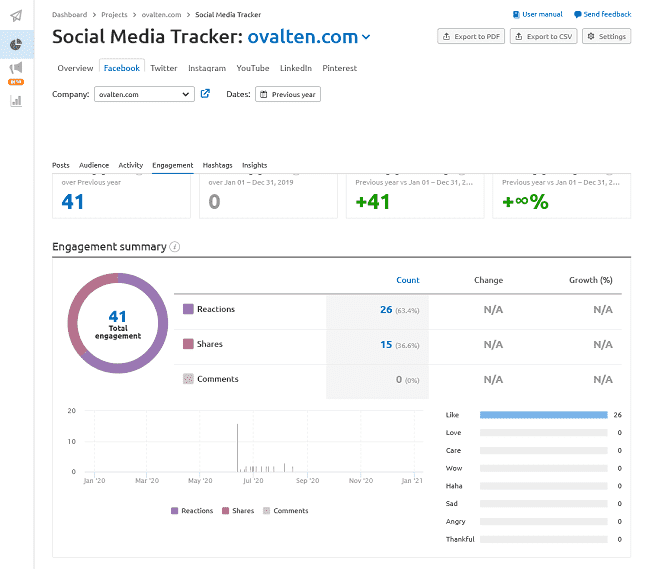Open the Insights sub-tab
The height and width of the screenshot is (570, 649).
point(255,165)
